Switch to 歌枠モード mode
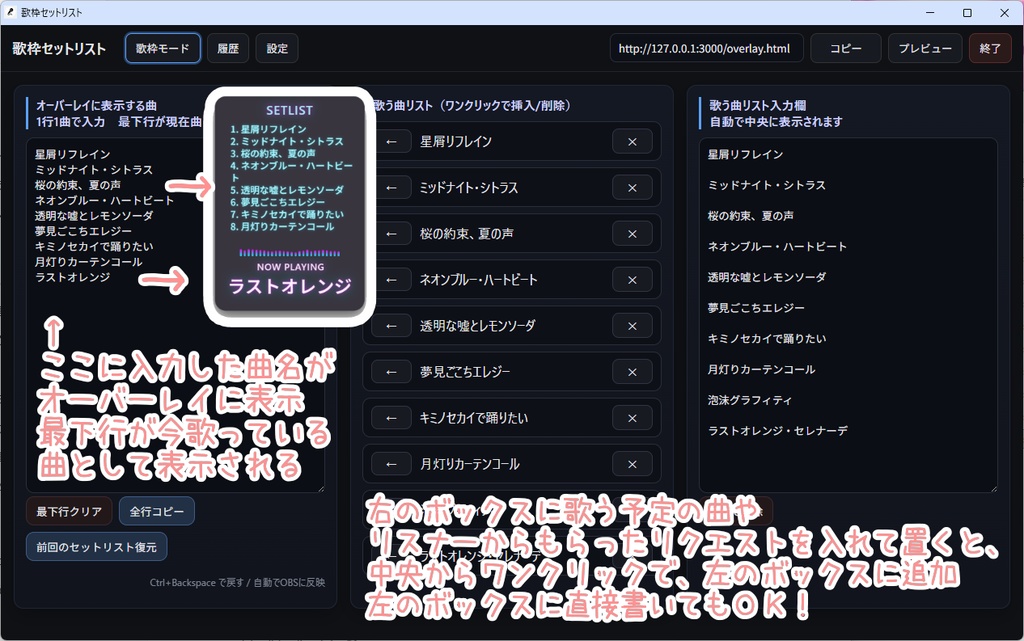Viewport: 1024px width, 641px height. point(162,47)
